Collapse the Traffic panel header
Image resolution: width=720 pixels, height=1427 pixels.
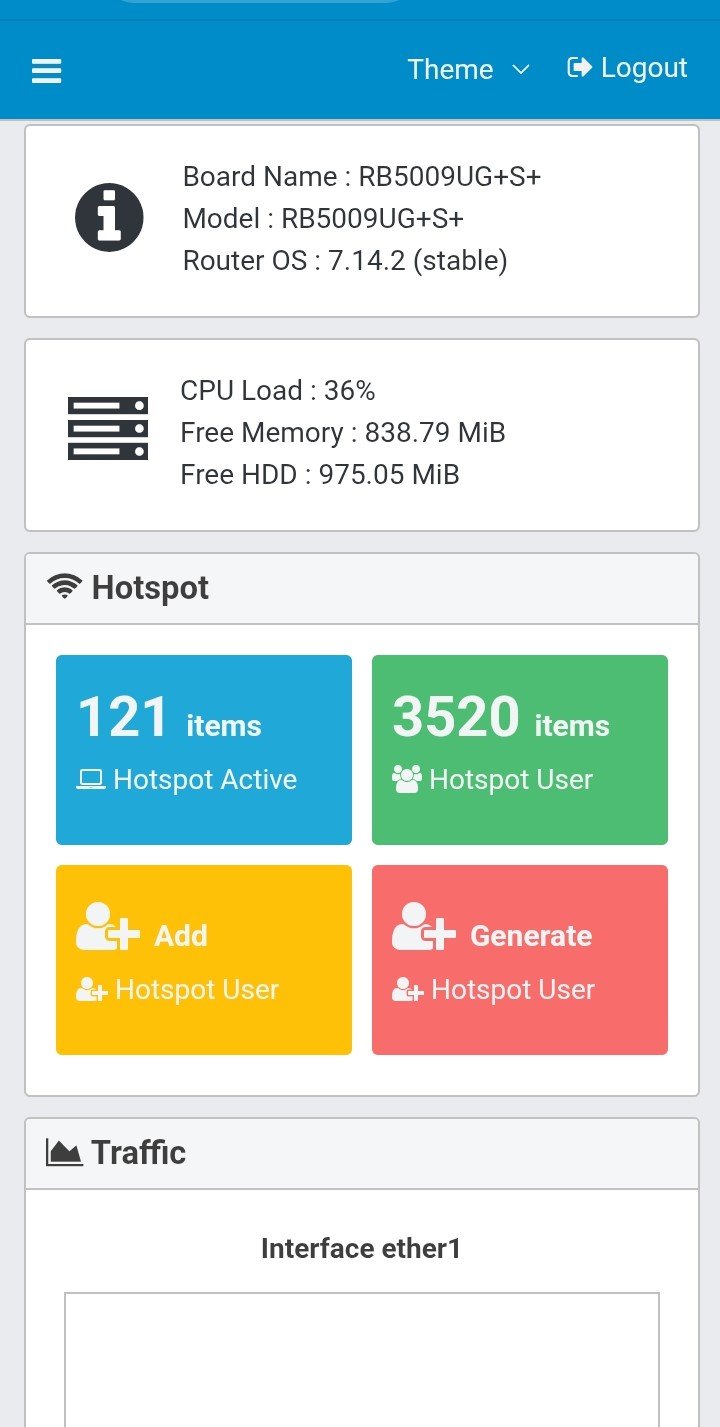tap(360, 1151)
